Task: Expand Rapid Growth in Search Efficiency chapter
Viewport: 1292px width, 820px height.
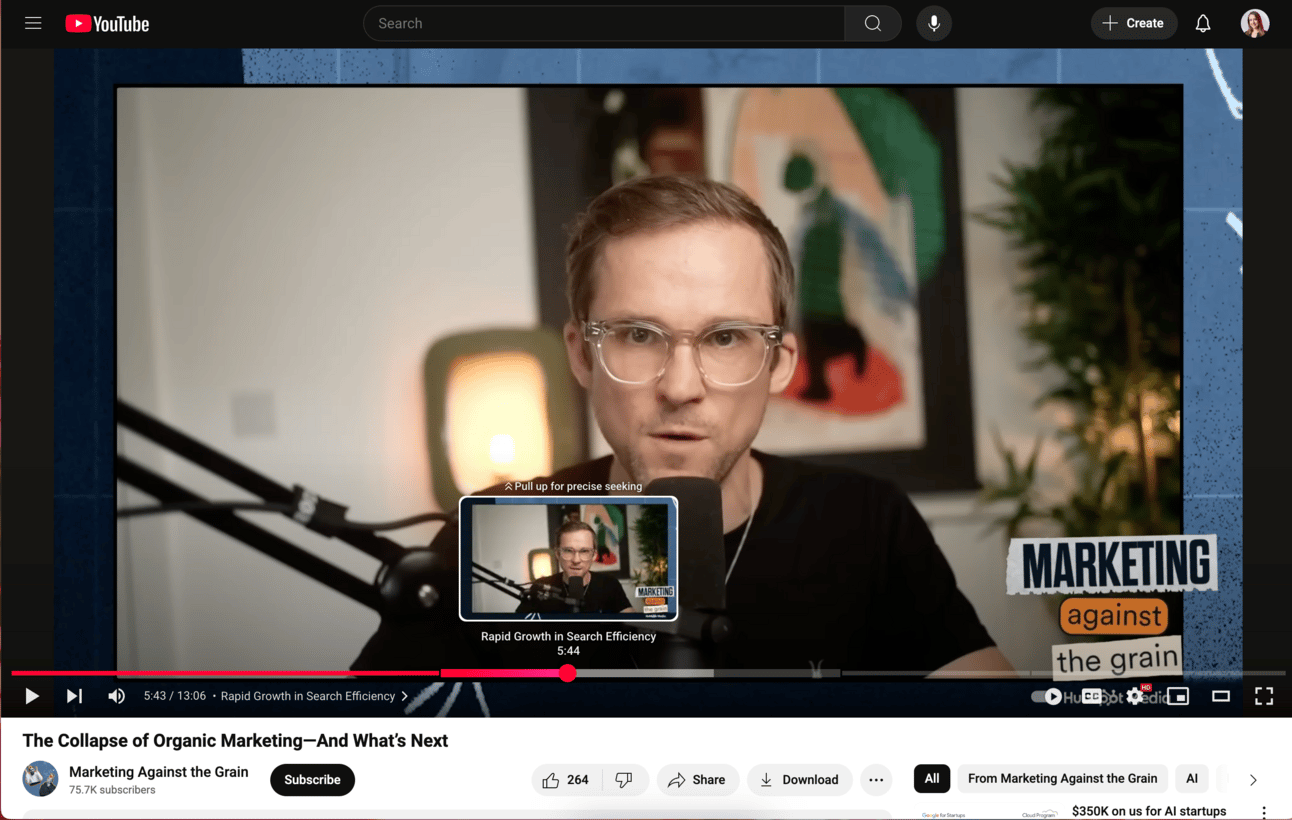Action: pos(314,696)
